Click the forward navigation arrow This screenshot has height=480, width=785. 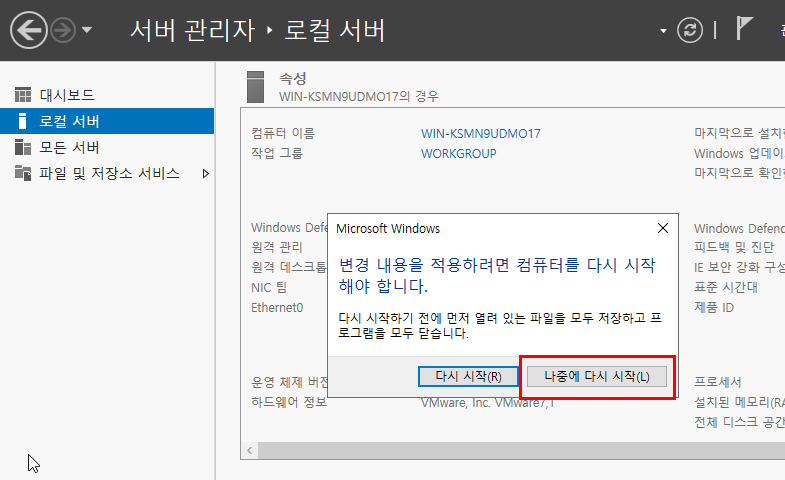click(x=63, y=30)
